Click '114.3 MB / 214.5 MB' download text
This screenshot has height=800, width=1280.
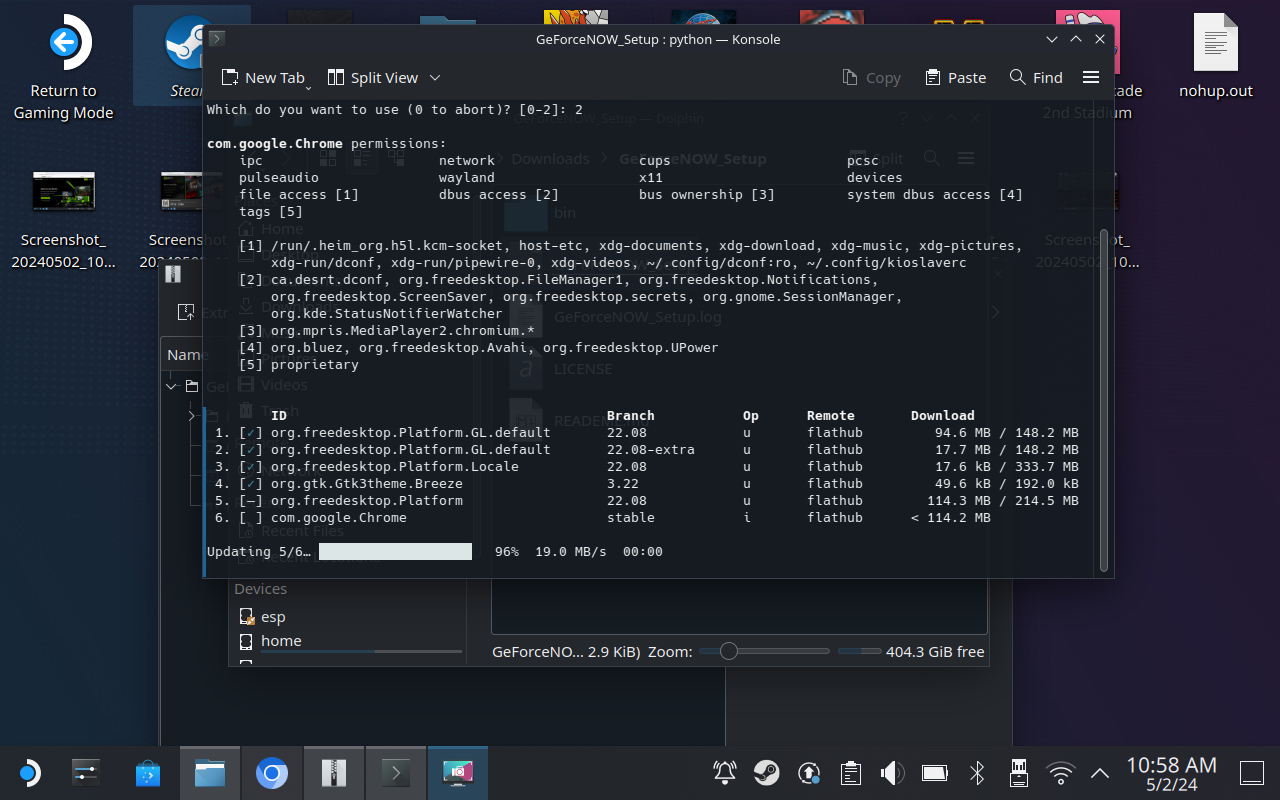(x=1002, y=501)
